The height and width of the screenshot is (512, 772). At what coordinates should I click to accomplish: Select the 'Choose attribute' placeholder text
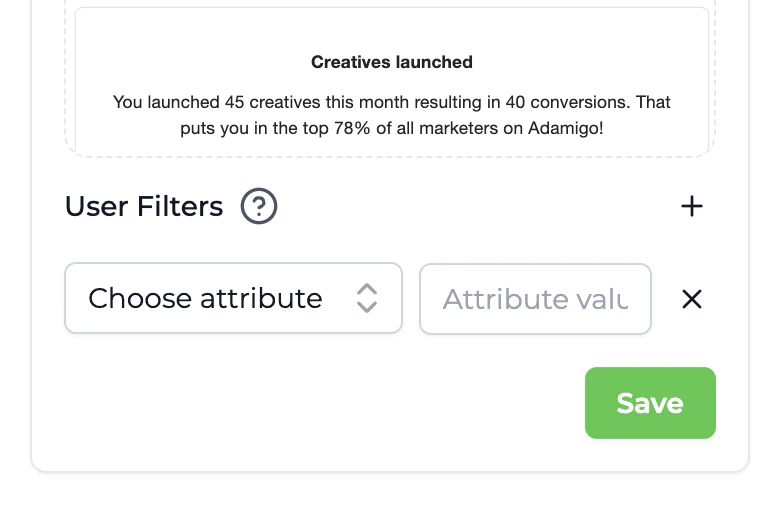pyautogui.click(x=205, y=298)
